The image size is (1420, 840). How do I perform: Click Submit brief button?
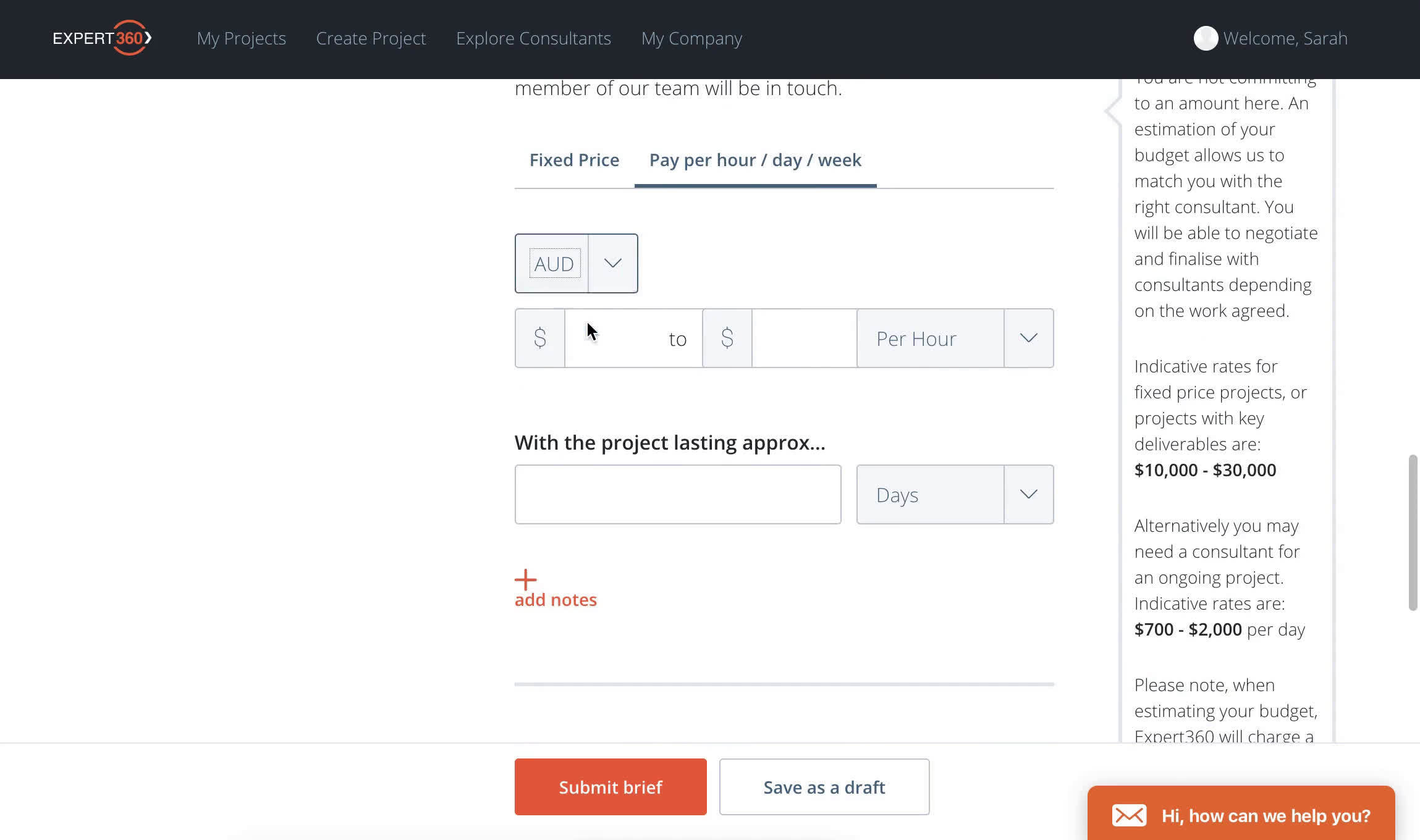[611, 787]
